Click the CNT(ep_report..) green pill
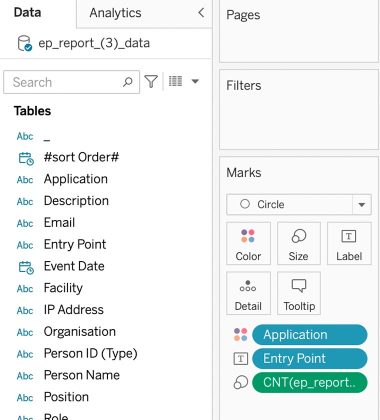Image resolution: width=380 pixels, height=420 pixels. pyautogui.click(x=310, y=383)
